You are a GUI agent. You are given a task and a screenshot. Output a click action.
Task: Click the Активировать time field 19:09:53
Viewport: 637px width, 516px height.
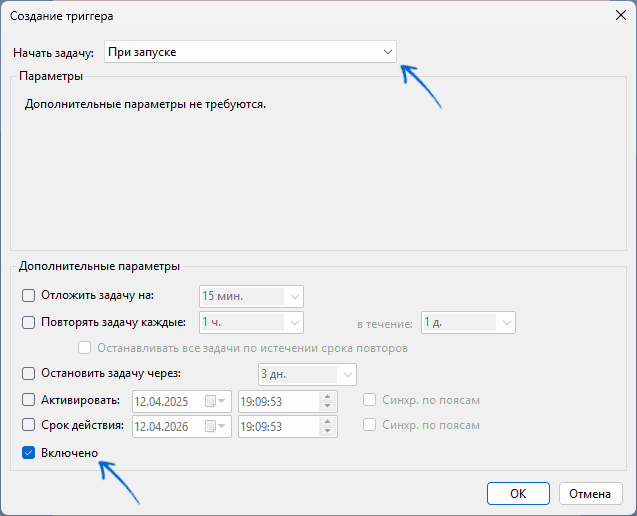tap(278, 401)
